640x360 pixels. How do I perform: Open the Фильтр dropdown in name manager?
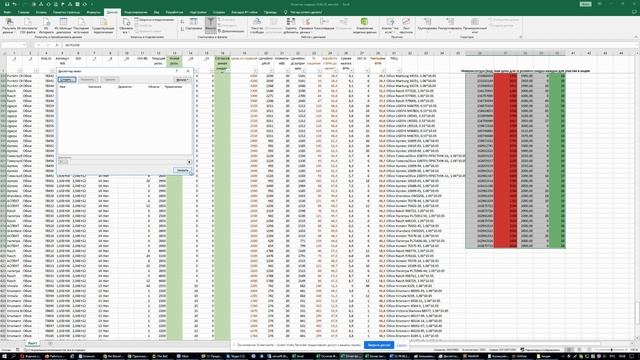click(x=182, y=80)
